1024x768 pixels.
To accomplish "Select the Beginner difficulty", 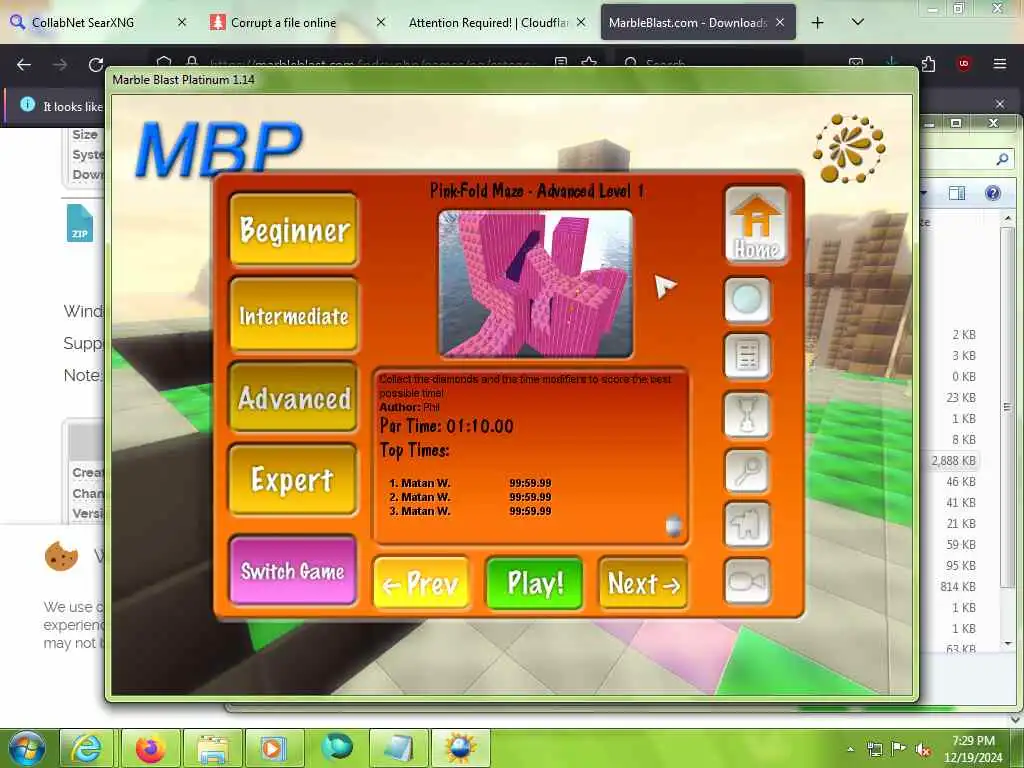I will point(294,229).
